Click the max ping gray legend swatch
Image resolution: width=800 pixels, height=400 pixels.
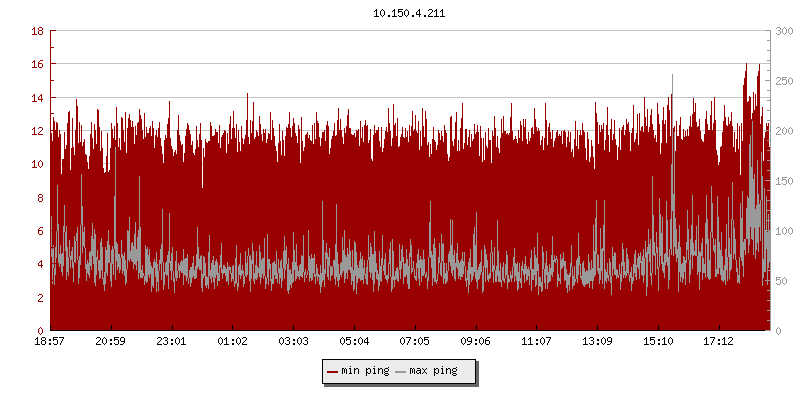pyautogui.click(x=401, y=371)
